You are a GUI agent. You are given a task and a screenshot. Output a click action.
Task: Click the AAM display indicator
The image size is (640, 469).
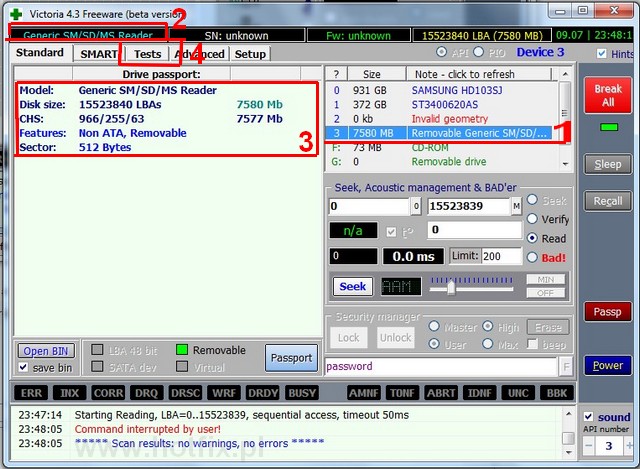point(400,287)
